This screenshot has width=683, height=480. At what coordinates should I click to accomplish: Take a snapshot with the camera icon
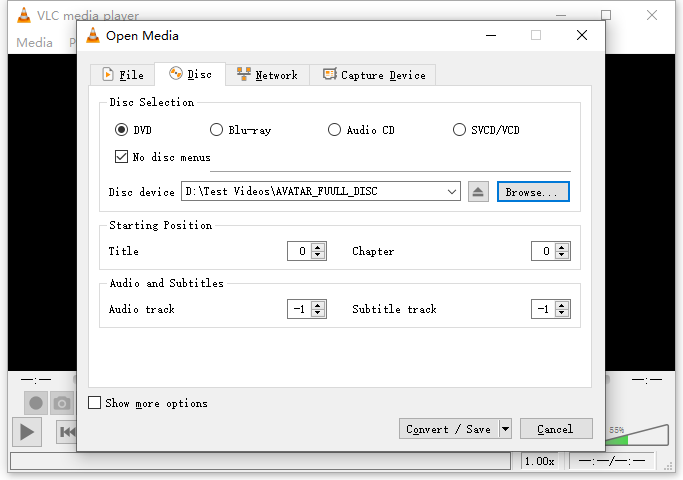click(x=62, y=403)
